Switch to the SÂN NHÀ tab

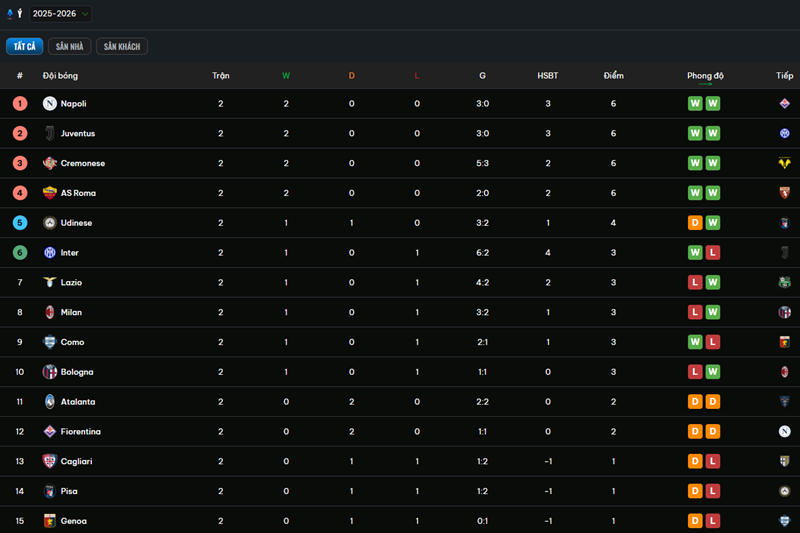point(69,46)
